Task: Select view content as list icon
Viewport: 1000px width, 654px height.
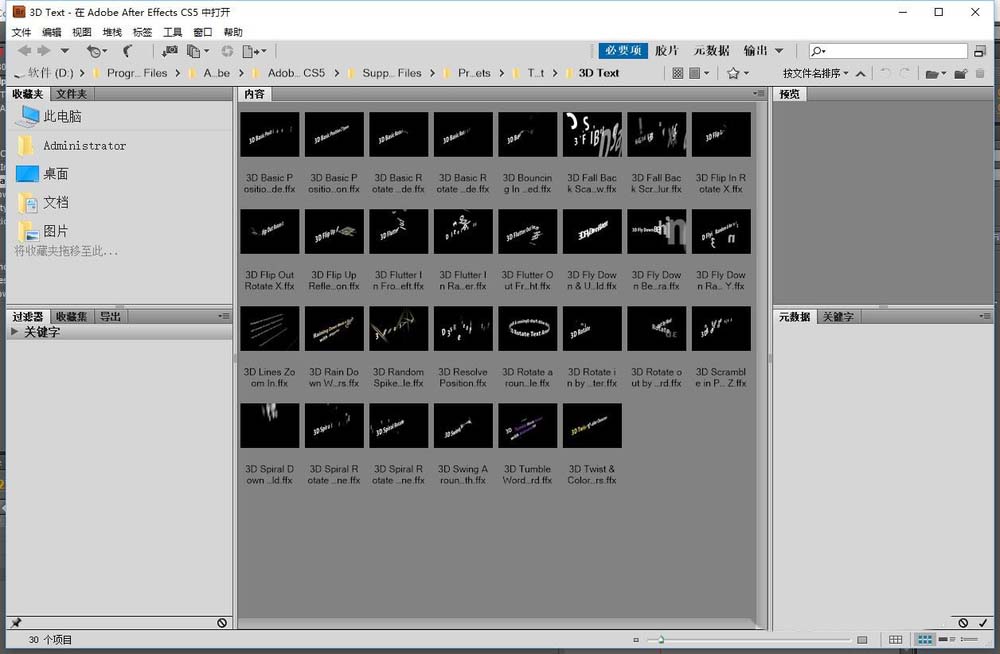Action: pos(969,639)
